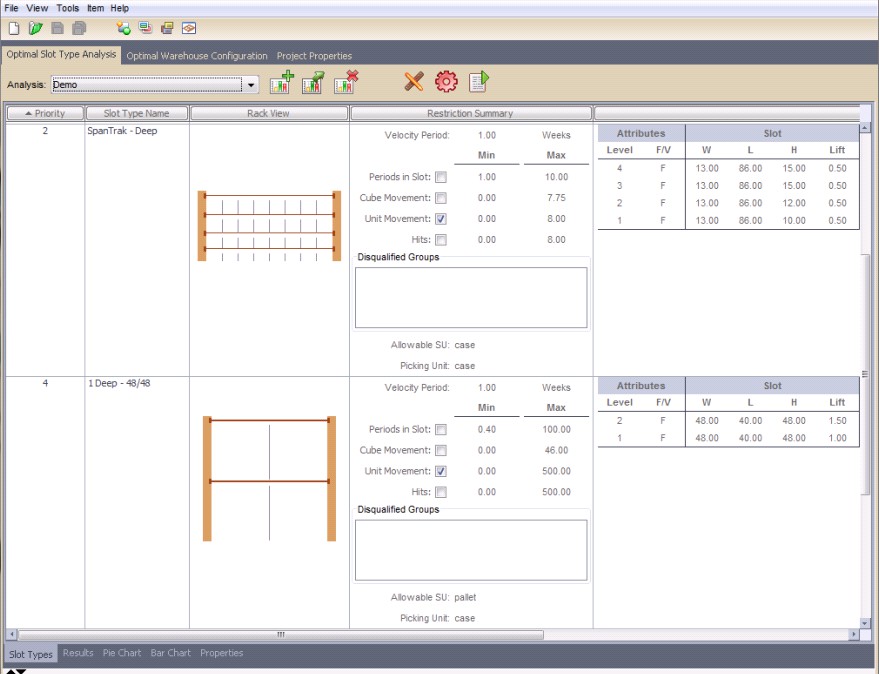Click the Save disk icon
879x674 pixels.
point(57,28)
